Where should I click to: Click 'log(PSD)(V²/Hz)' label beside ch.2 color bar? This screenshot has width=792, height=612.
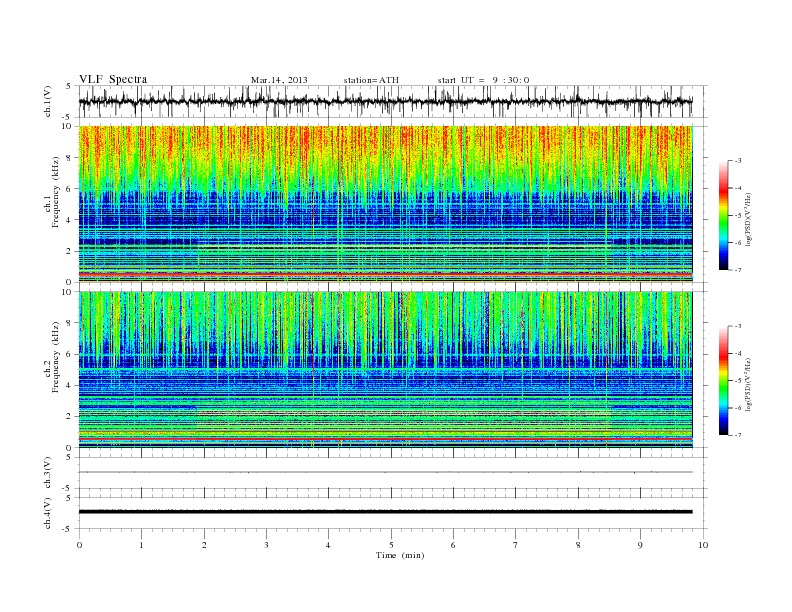click(x=749, y=385)
